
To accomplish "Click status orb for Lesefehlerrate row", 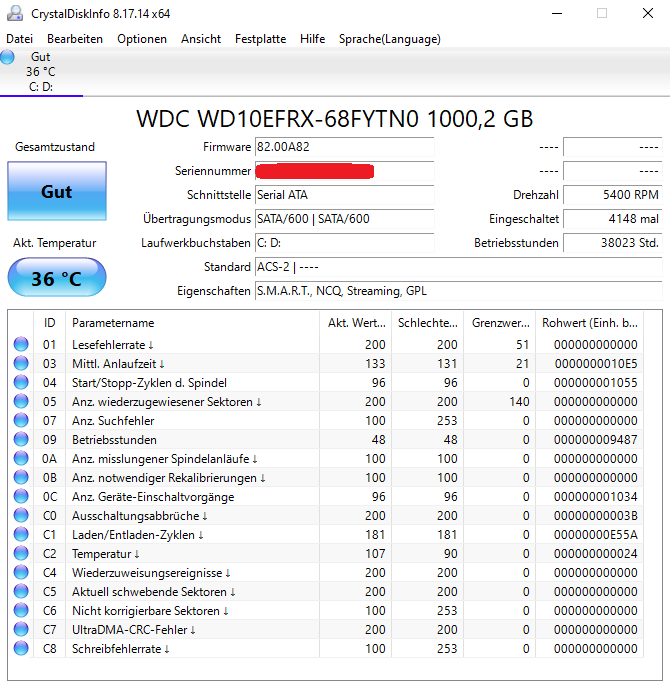I will pyautogui.click(x=21, y=344).
